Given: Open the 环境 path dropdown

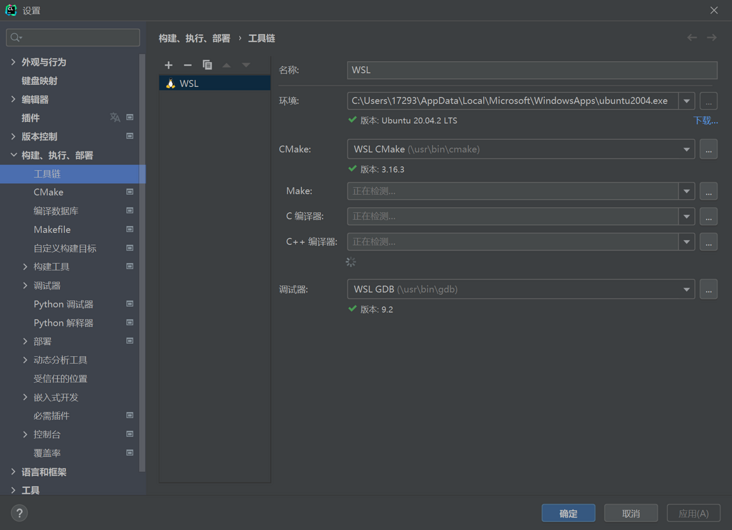Looking at the screenshot, I should pos(686,101).
